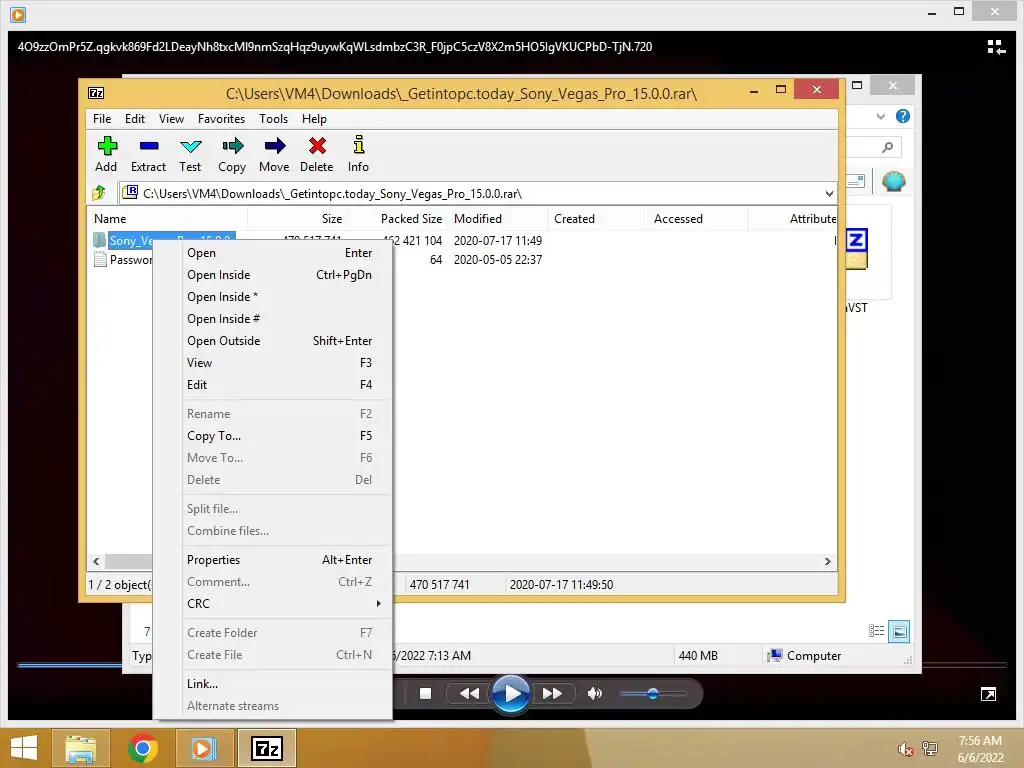
Task: Click the 7-Zip address path field
Action: [477, 194]
